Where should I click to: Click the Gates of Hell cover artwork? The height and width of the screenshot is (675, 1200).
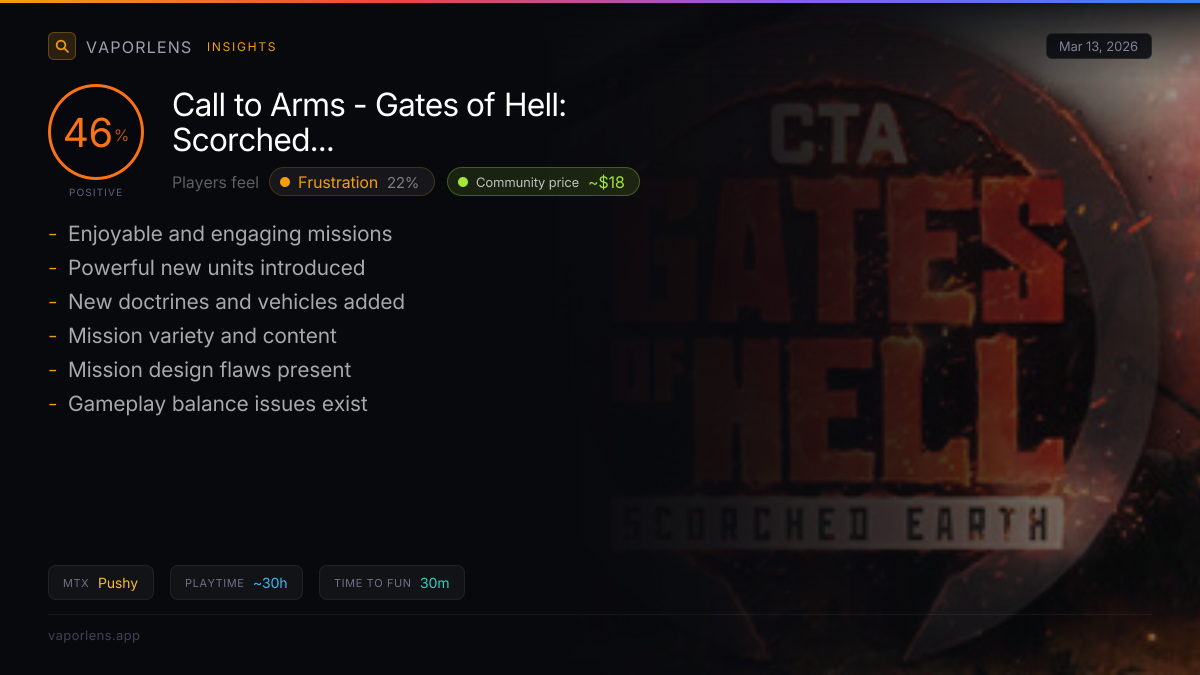[x=880, y=340]
